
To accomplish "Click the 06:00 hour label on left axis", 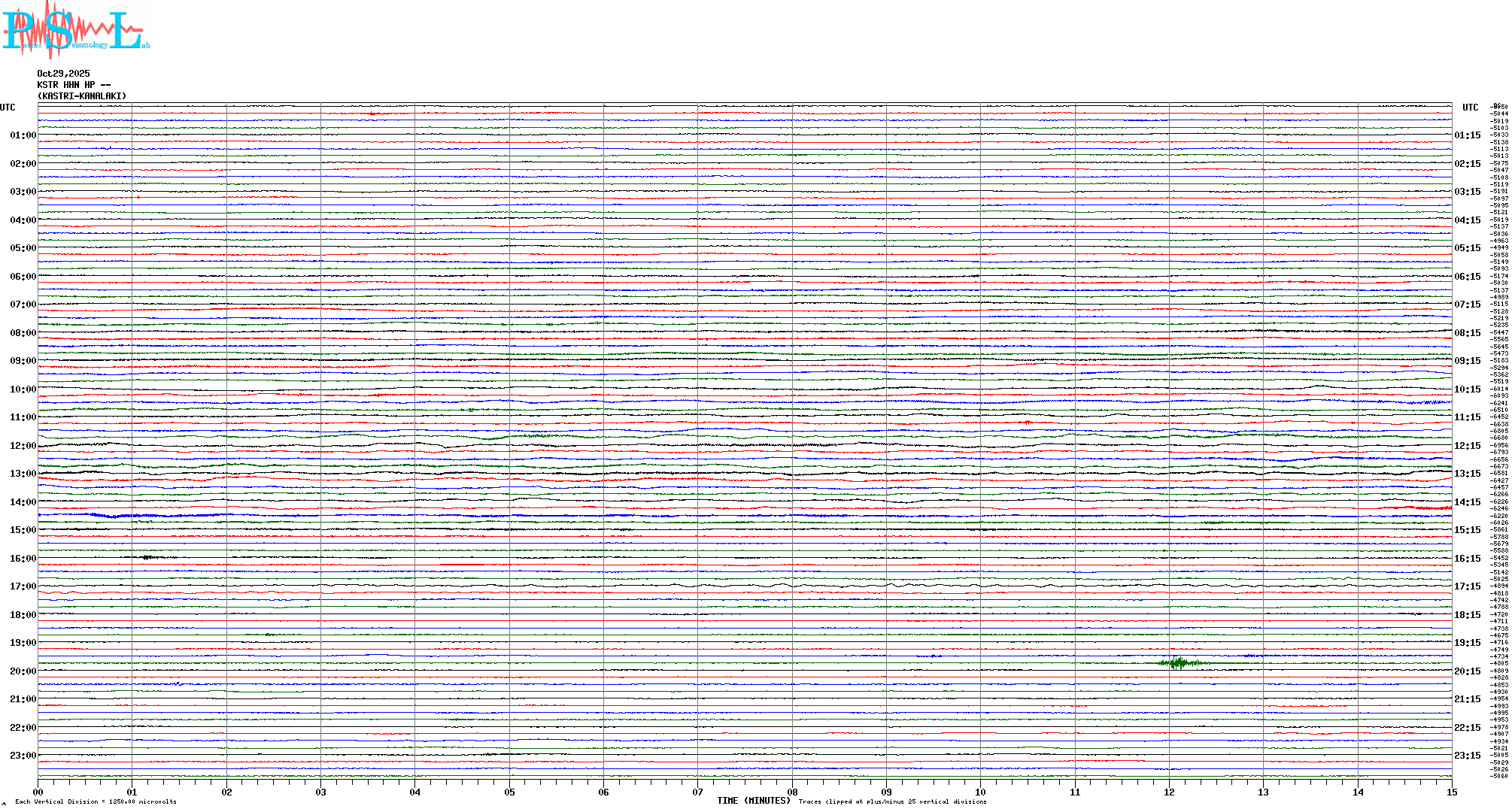I will 23,277.
